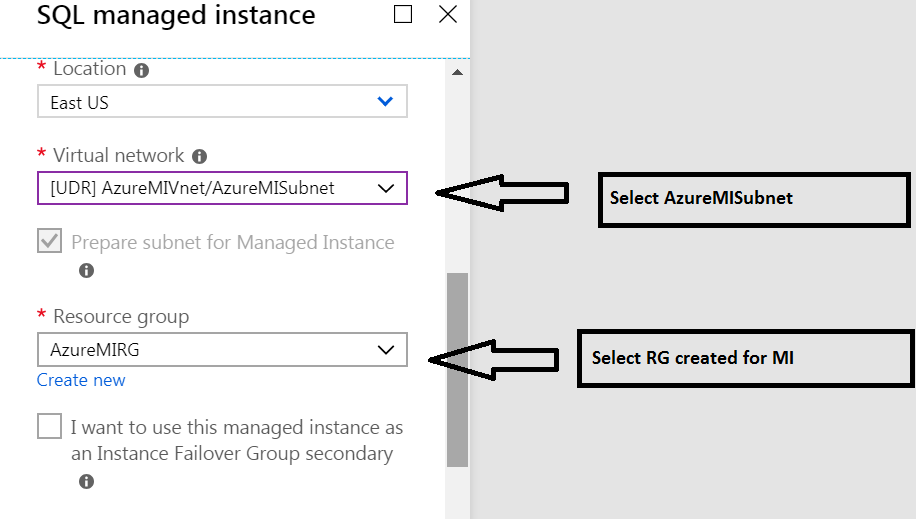Click info icon under Prepare subnet checkbox

(86, 271)
